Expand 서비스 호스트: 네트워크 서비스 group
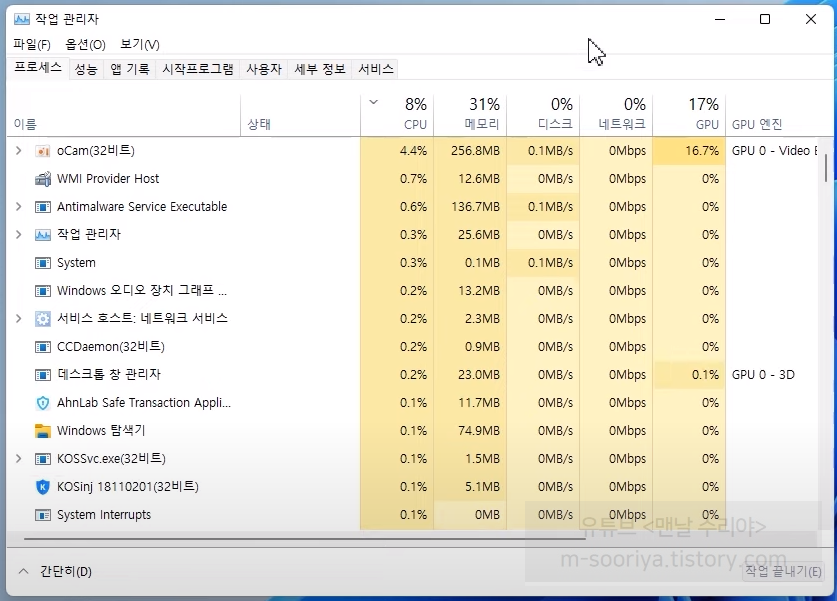Screen dimensions: 837x601 (19, 319)
